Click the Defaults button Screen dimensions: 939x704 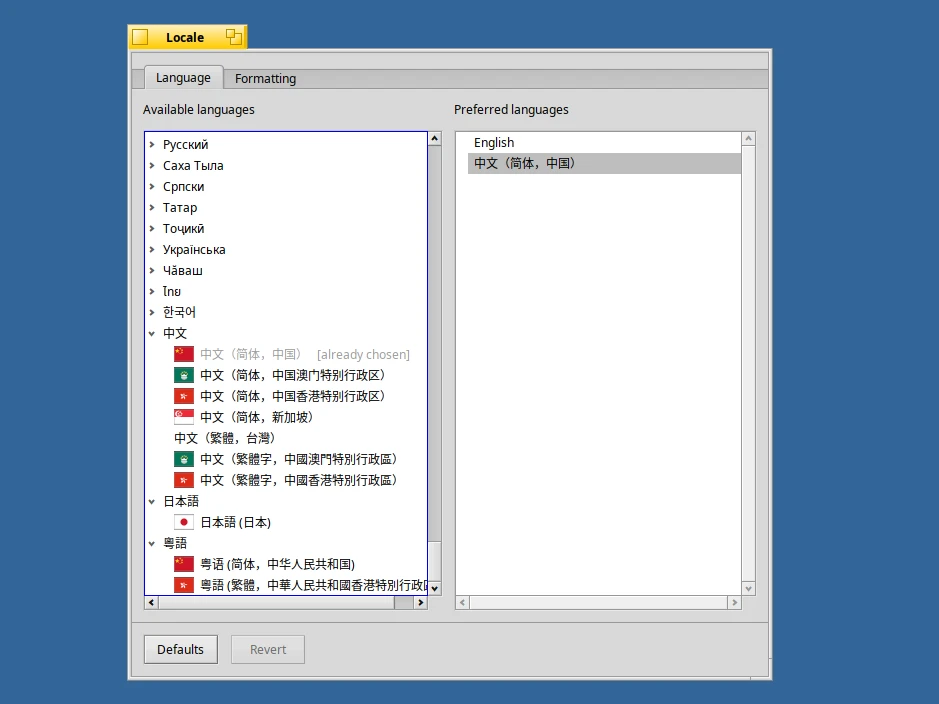coord(180,648)
